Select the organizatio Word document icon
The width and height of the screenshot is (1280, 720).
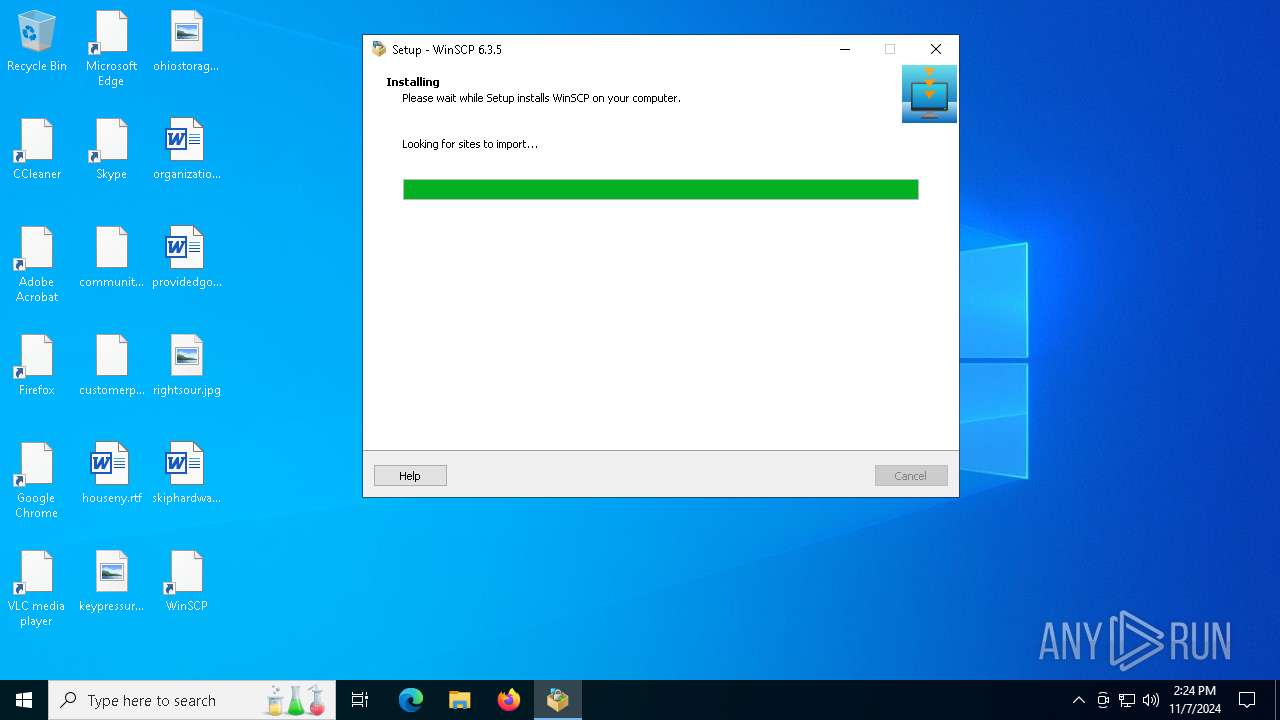pos(186,150)
